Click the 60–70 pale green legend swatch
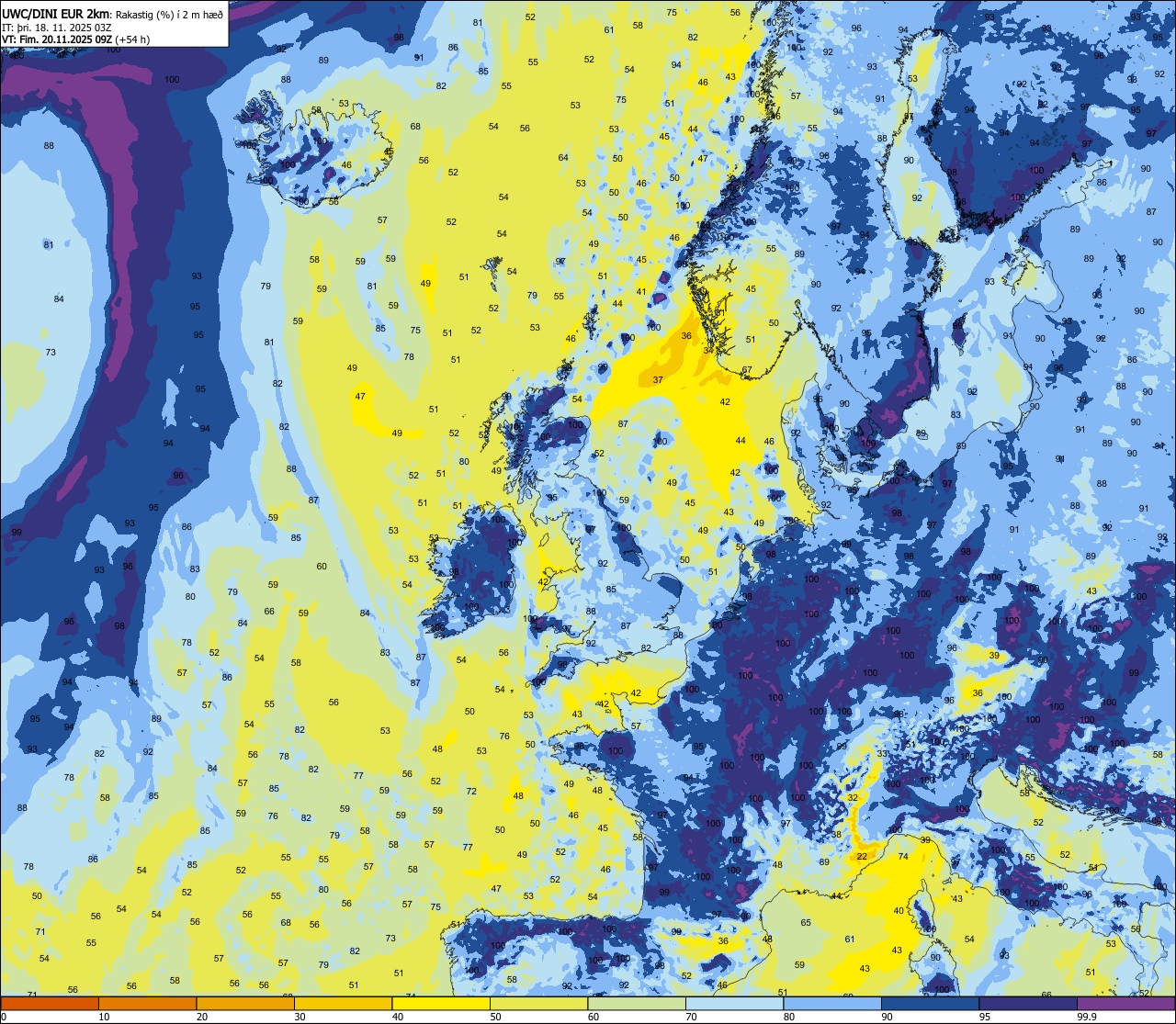1176x1024 pixels. [x=637, y=1003]
